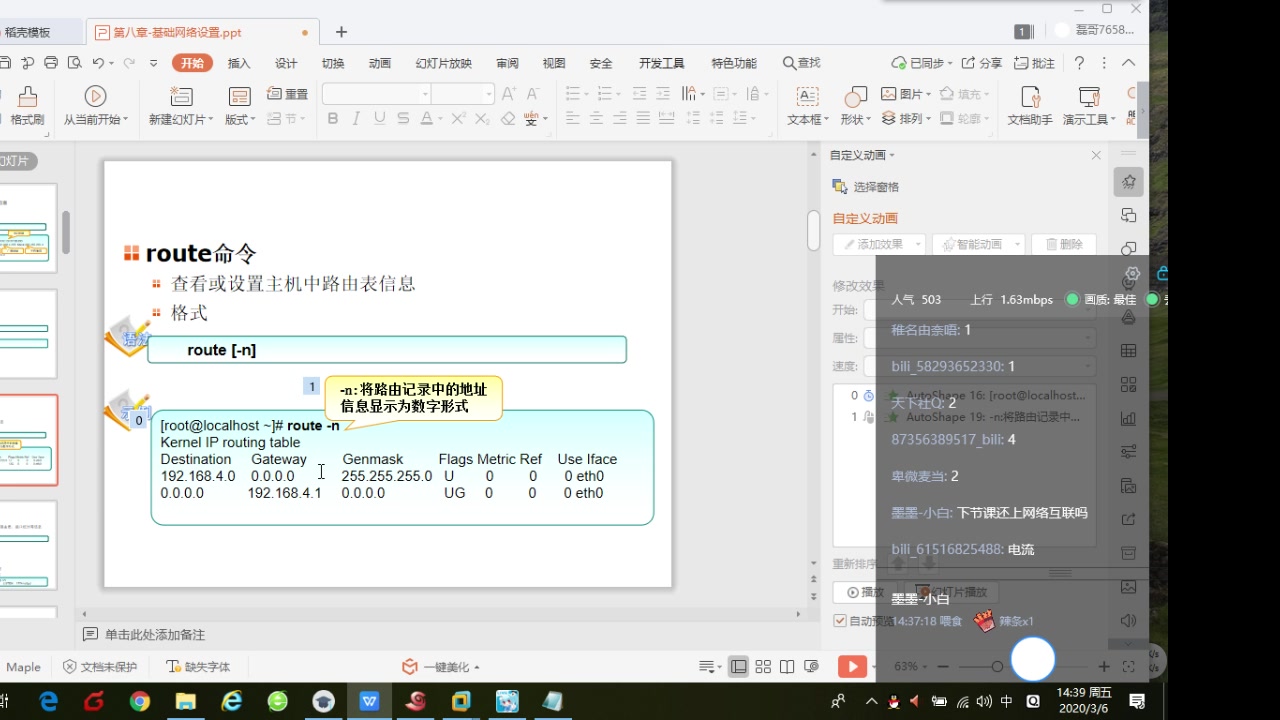The height and width of the screenshot is (720, 1280).
Task: Switch to slide sorter view icon
Action: point(762,665)
